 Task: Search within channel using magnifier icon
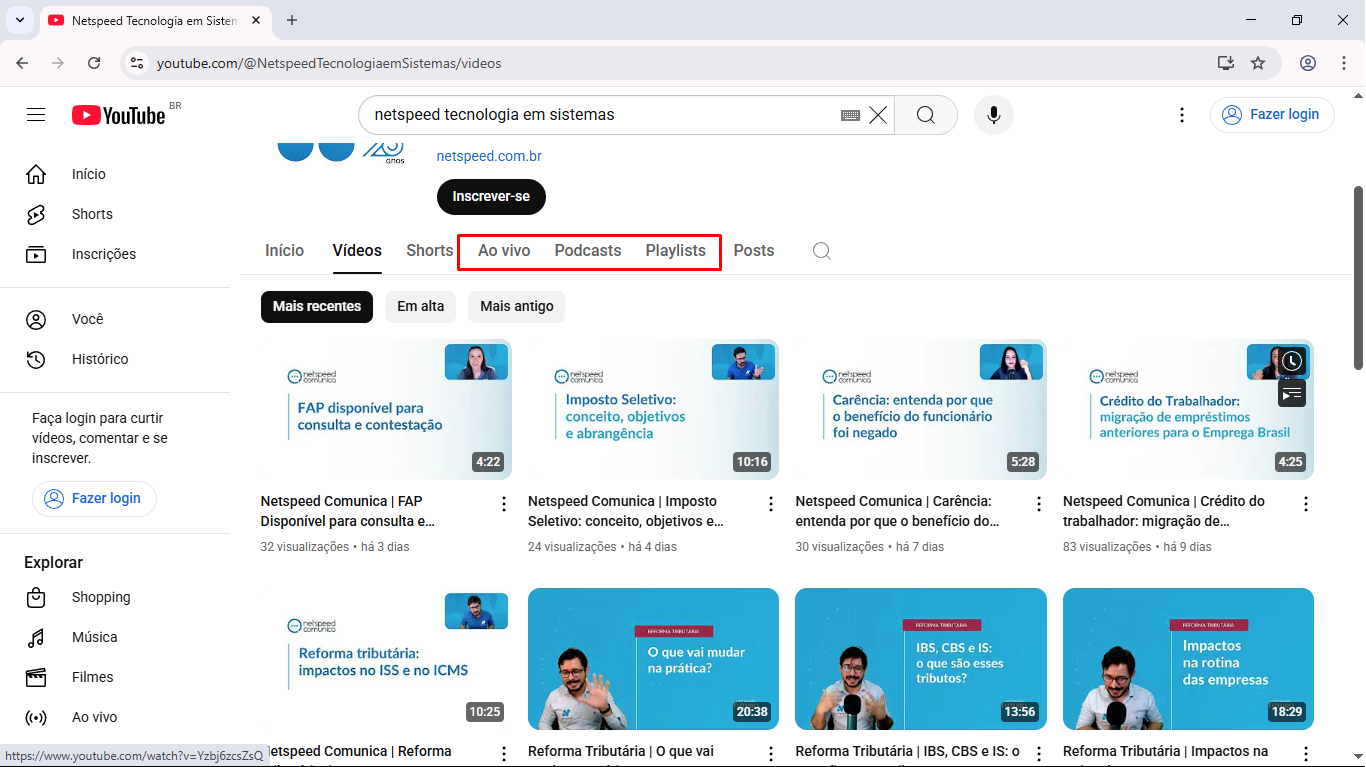point(821,251)
